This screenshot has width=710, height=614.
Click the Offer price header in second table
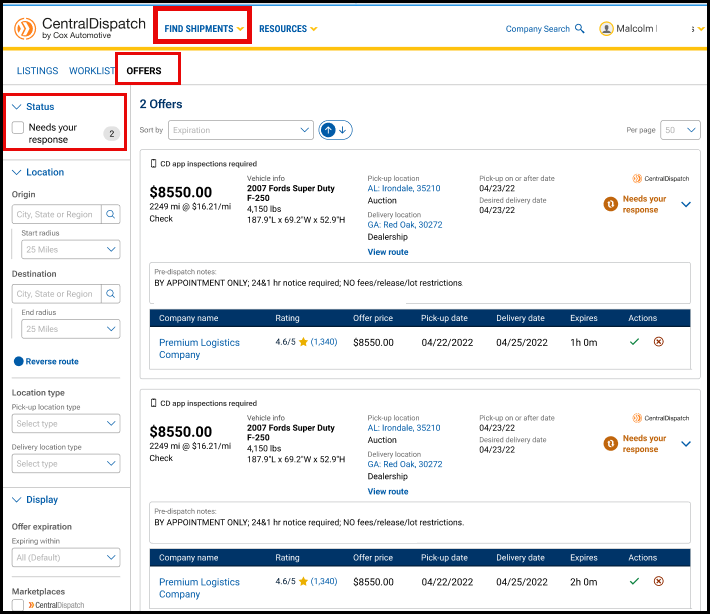pos(373,558)
